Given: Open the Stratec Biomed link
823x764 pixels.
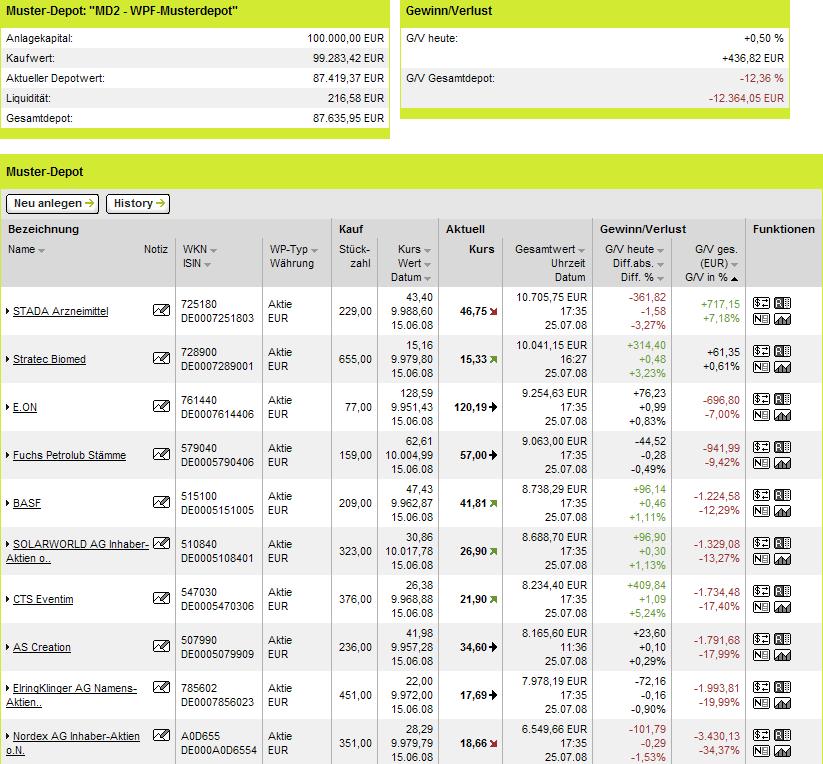Looking at the screenshot, I should click(x=49, y=359).
